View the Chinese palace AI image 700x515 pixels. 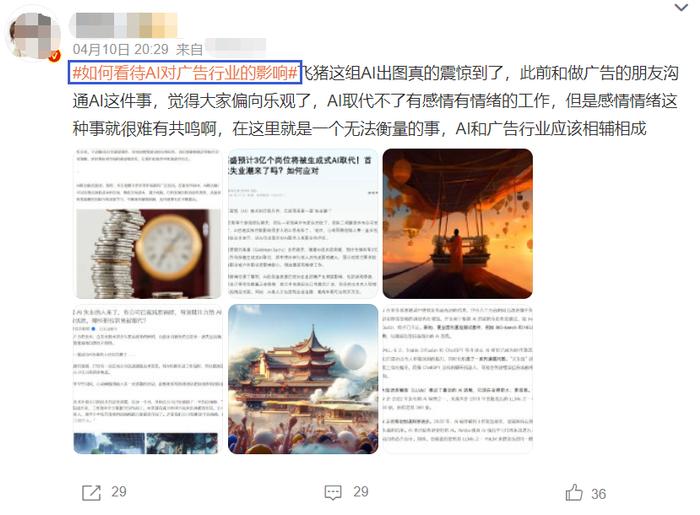pos(303,379)
